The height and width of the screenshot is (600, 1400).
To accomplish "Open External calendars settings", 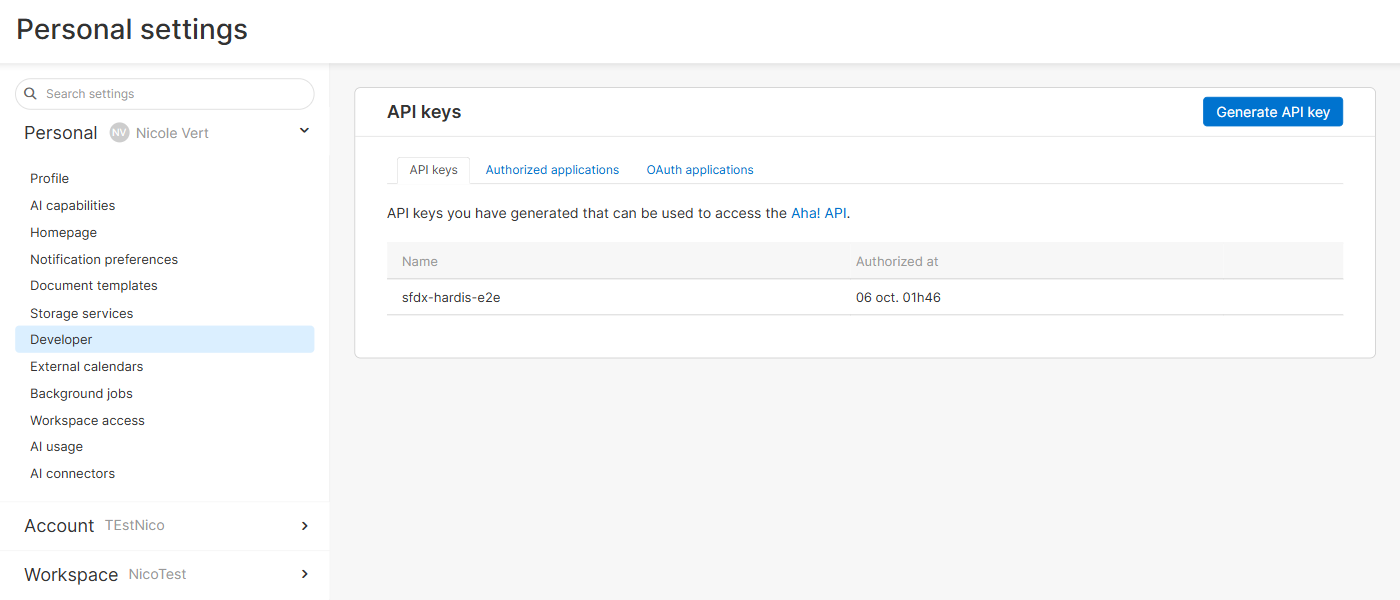I will click(x=86, y=366).
